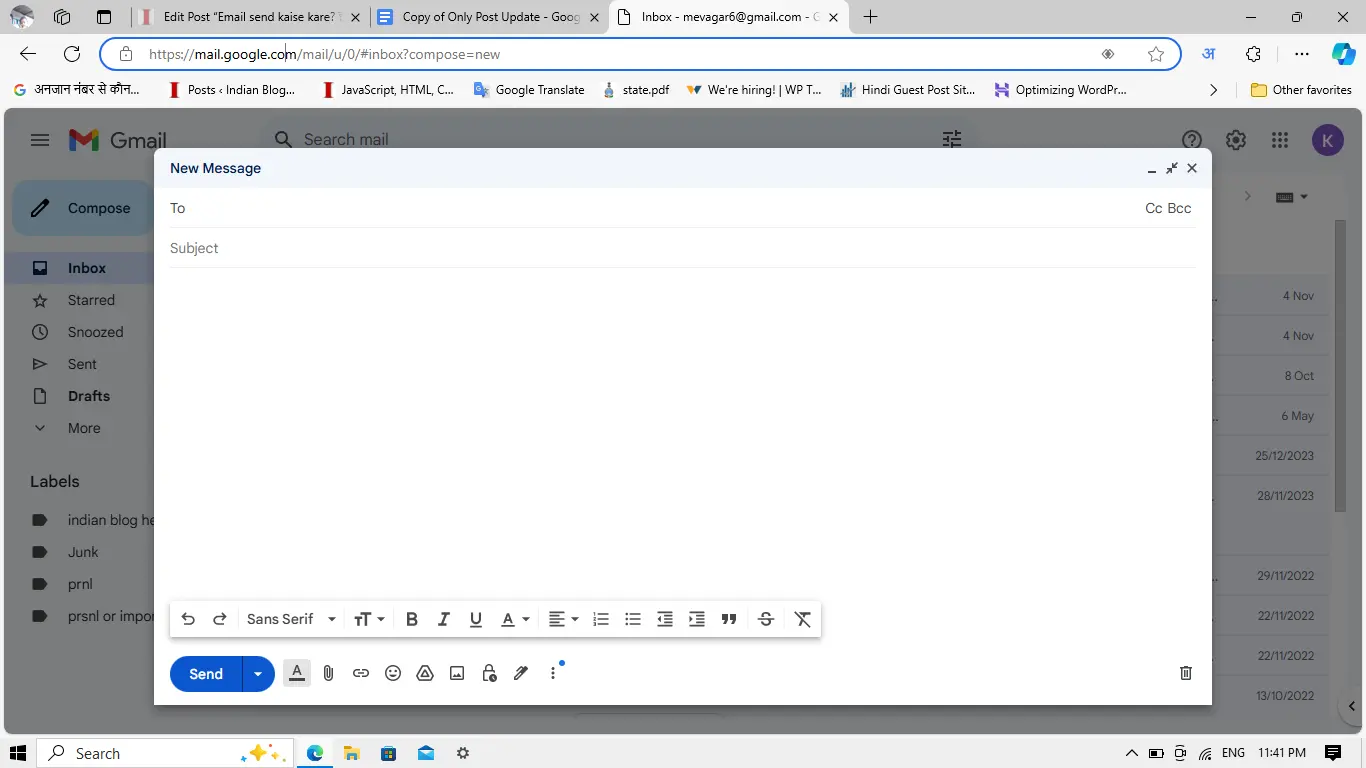Open Other favorites folder
This screenshot has width=1366, height=768.
coord(1301,90)
